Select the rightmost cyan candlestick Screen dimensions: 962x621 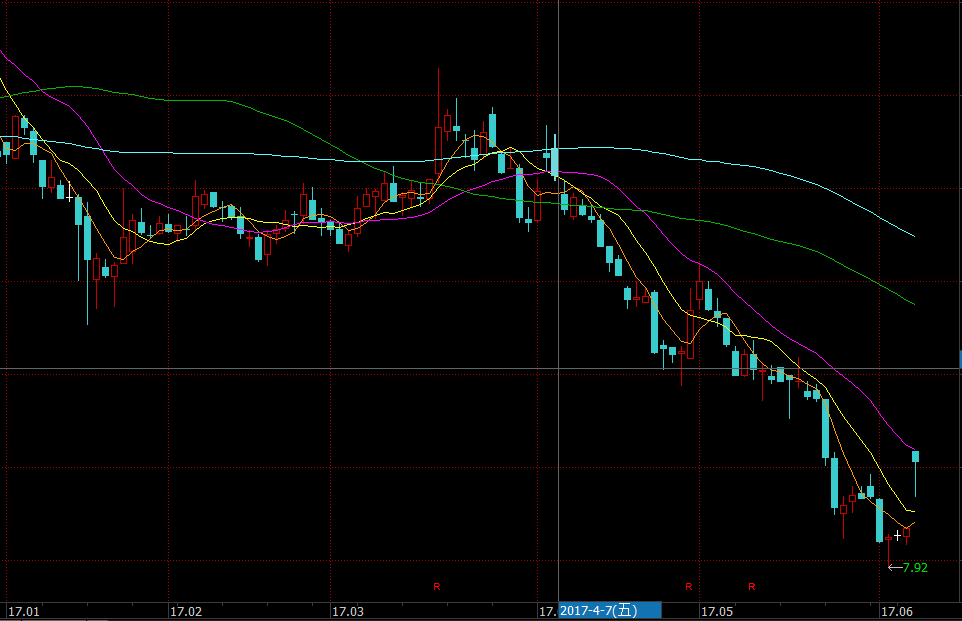pyautogui.click(x=915, y=457)
